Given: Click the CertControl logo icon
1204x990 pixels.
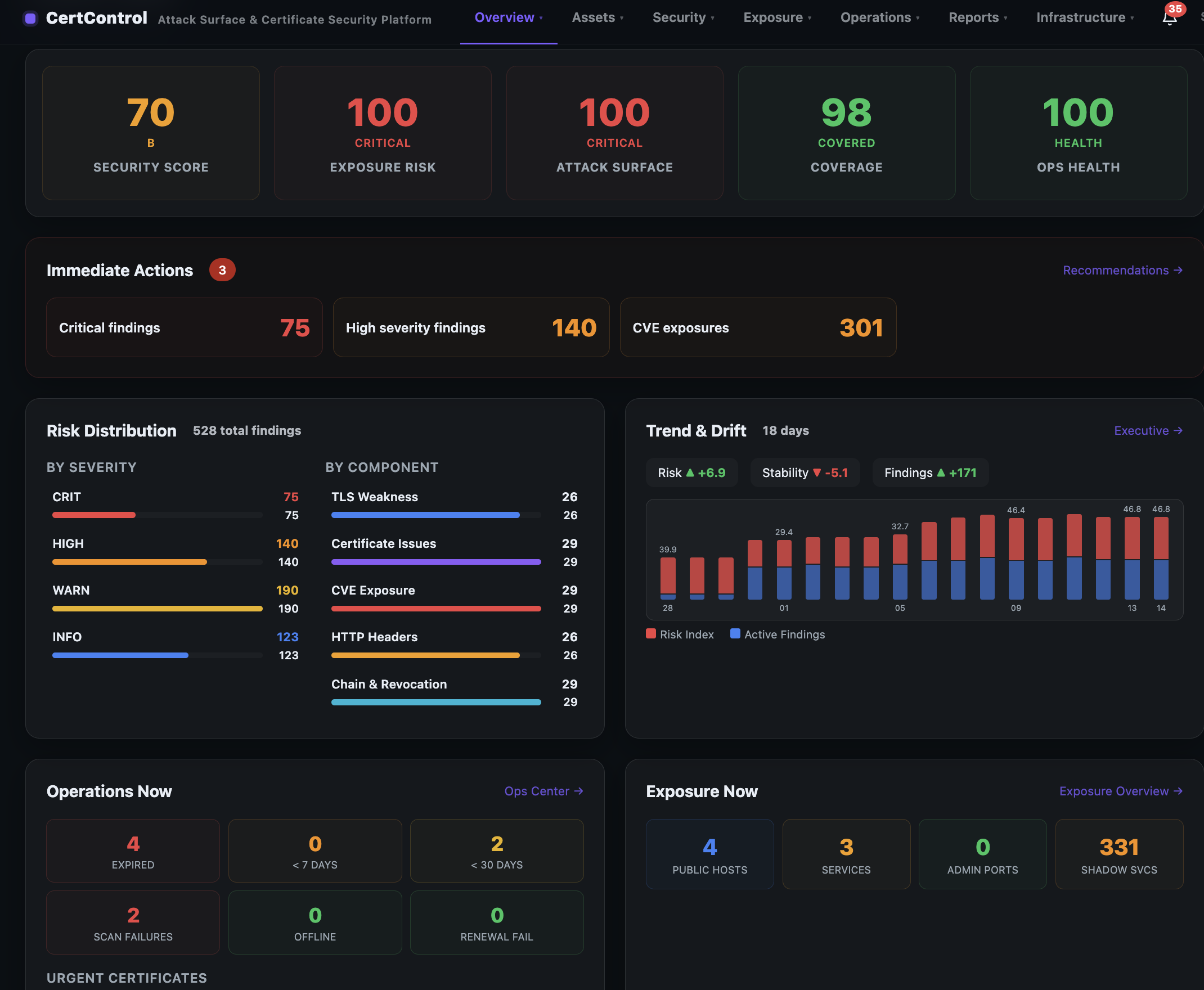Looking at the screenshot, I should click(x=32, y=17).
